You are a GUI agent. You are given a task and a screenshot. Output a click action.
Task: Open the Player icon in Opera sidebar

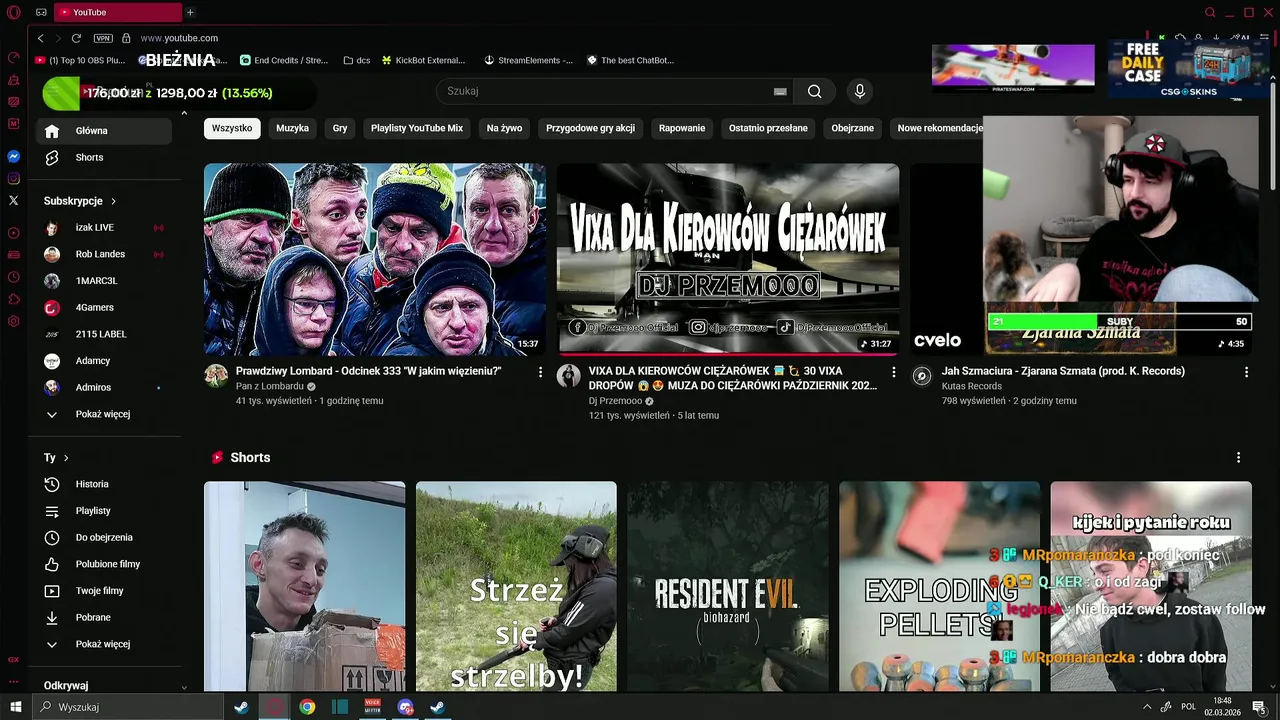click(14, 233)
